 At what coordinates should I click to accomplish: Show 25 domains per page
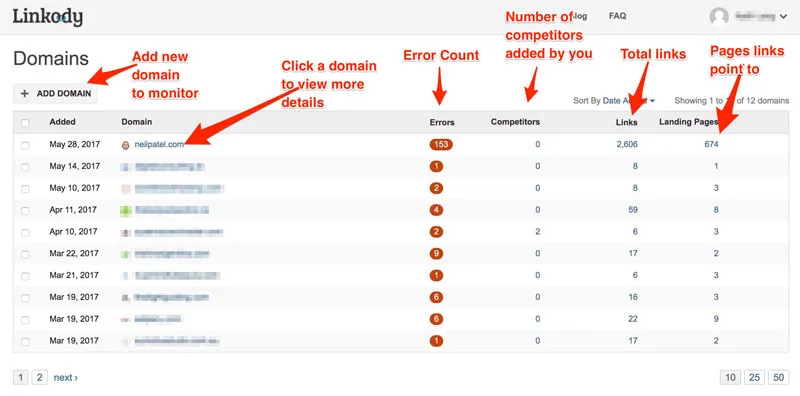point(755,378)
